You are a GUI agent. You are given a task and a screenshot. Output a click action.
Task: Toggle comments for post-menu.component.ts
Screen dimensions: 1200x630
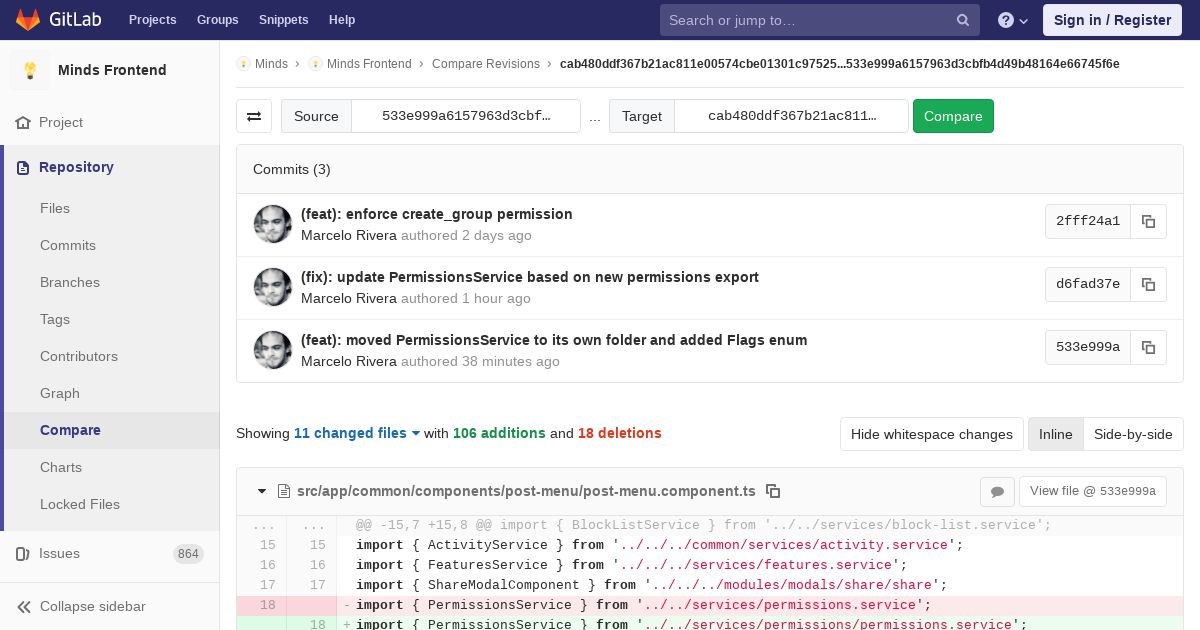[997, 491]
